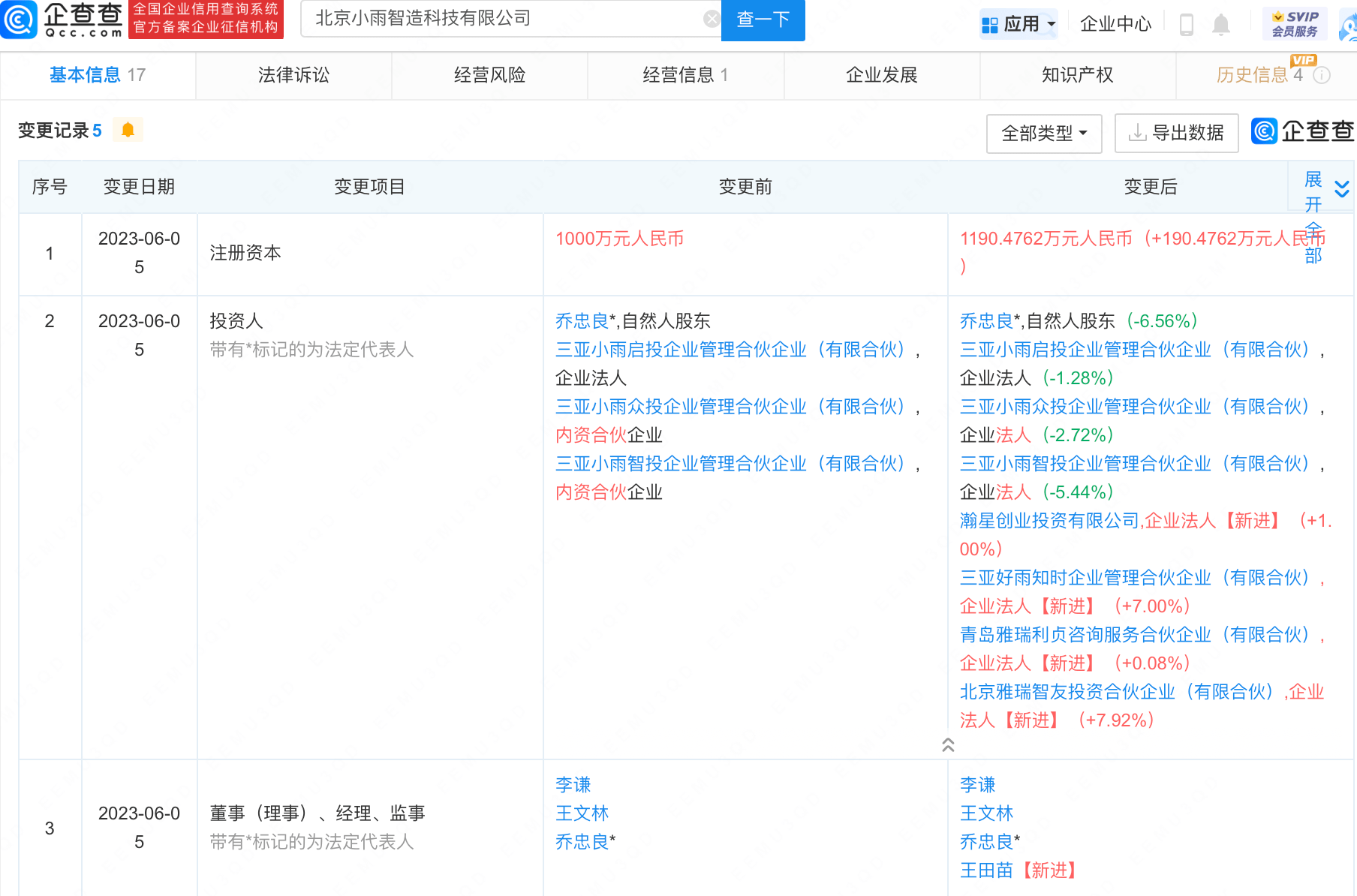Open 王文林 link in 变更前 directors cell
This screenshot has width=1357, height=896.
(582, 813)
